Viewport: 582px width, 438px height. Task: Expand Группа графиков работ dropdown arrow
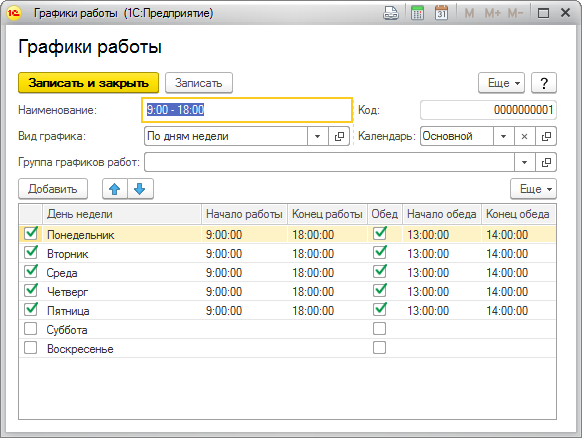[524, 162]
